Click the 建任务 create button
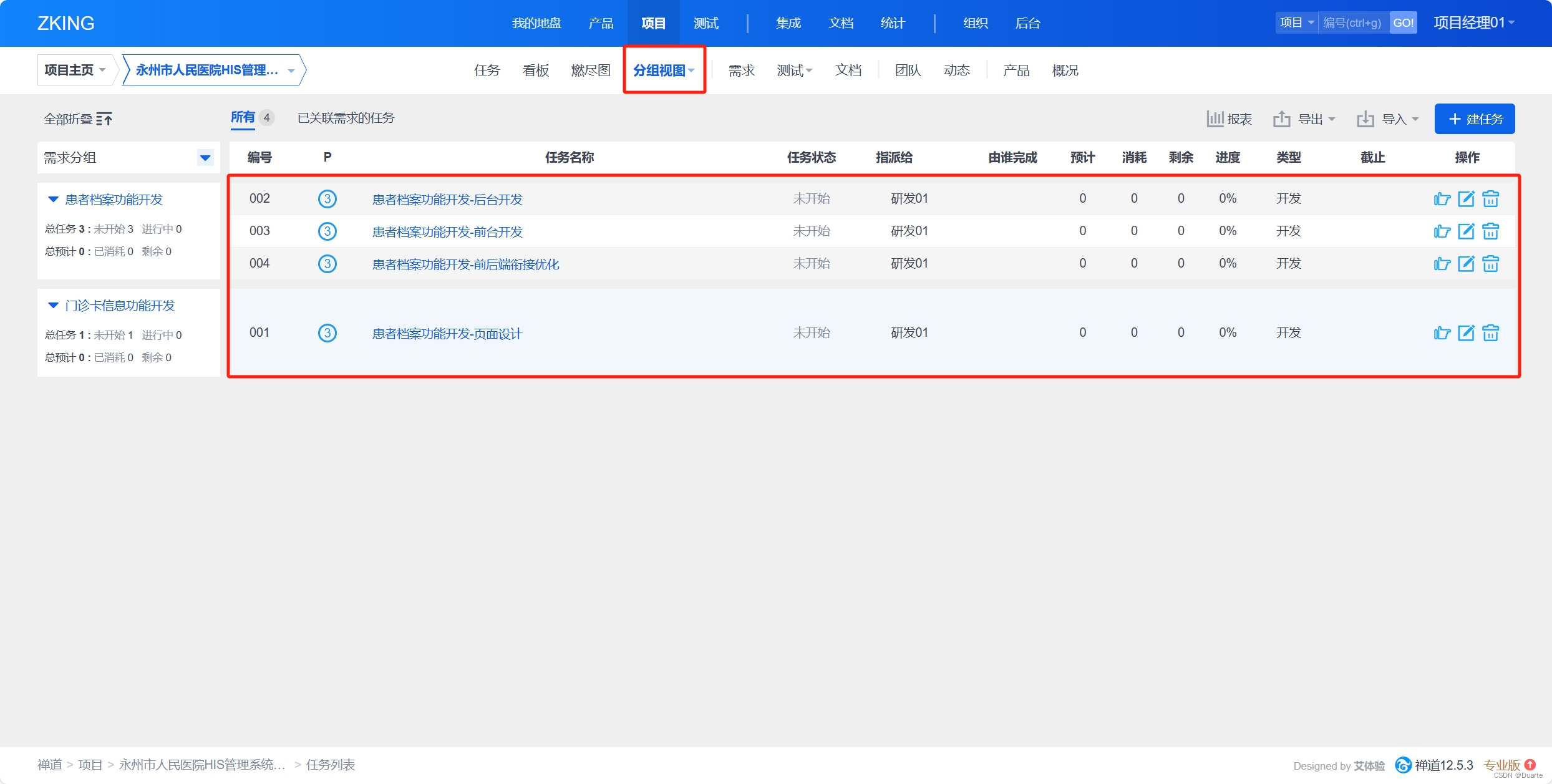The height and width of the screenshot is (784, 1552). pos(1475,119)
